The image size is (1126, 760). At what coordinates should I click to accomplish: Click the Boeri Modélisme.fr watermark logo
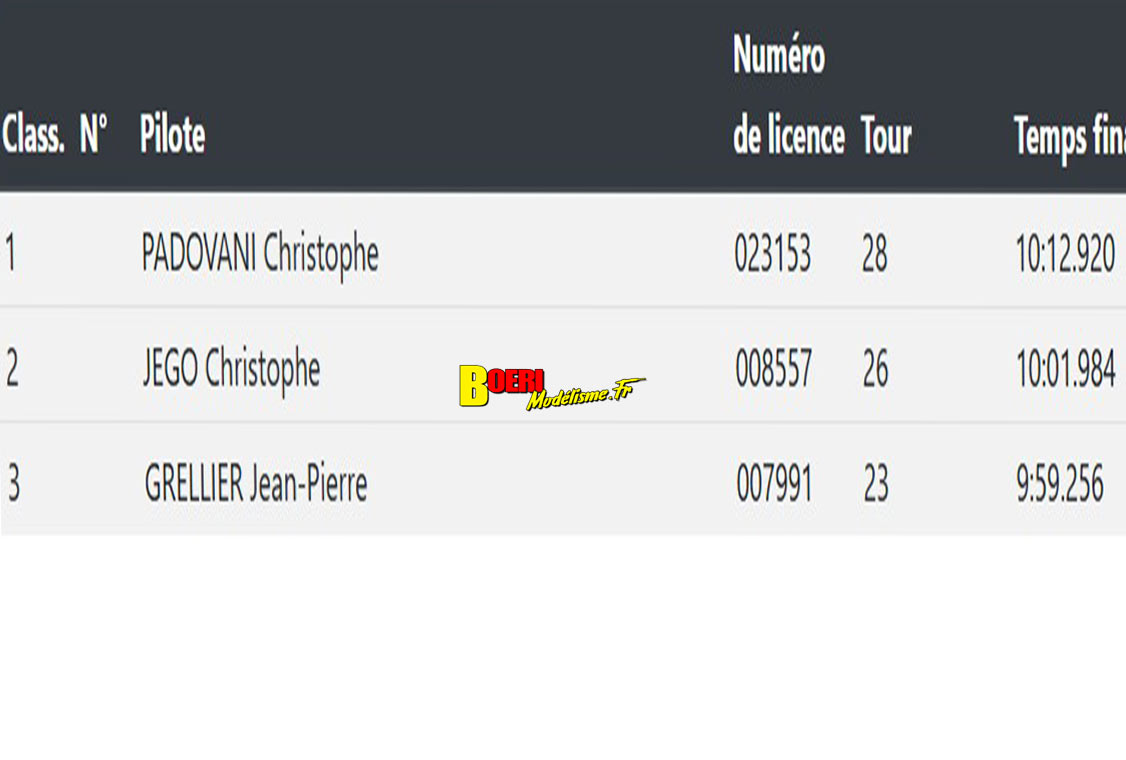551,387
